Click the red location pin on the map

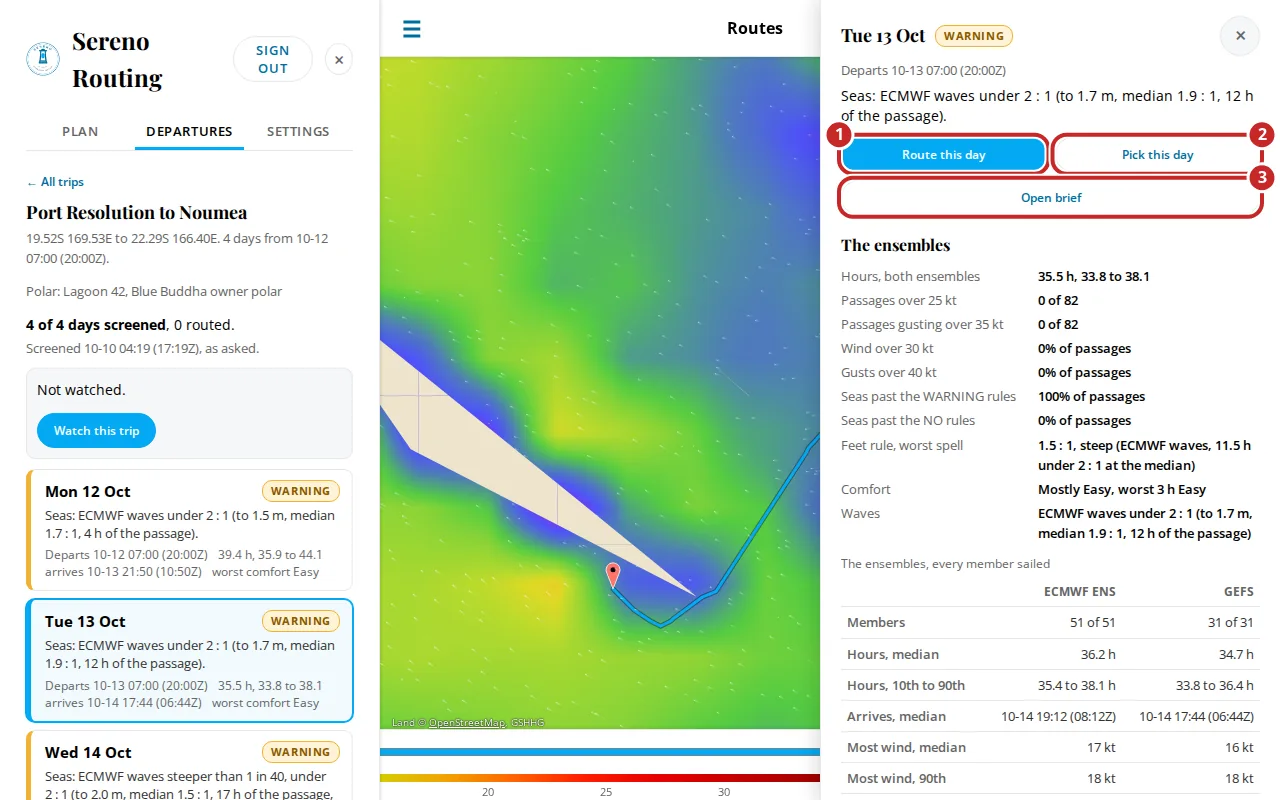pyautogui.click(x=613, y=575)
